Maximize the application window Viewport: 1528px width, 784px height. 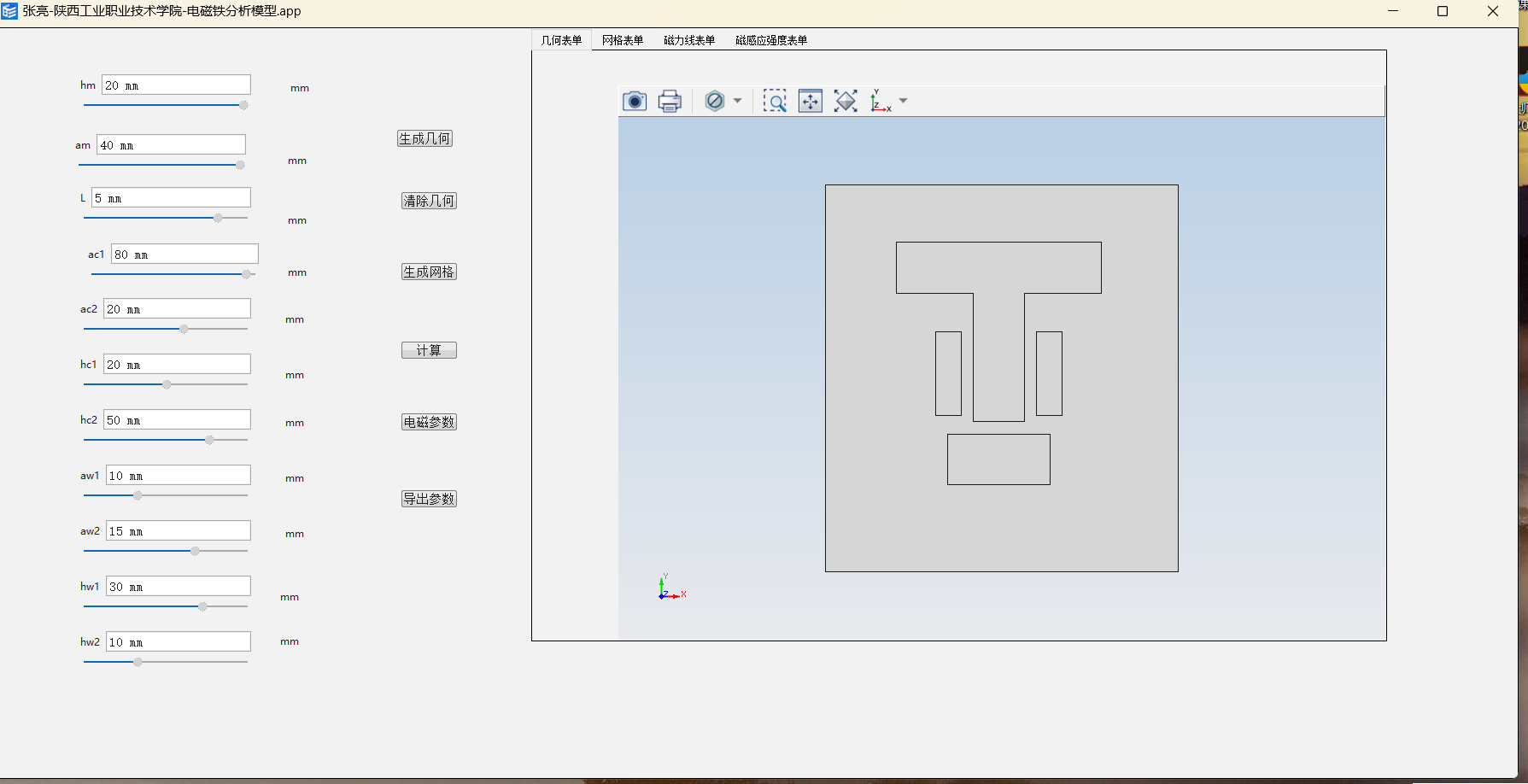(1443, 11)
